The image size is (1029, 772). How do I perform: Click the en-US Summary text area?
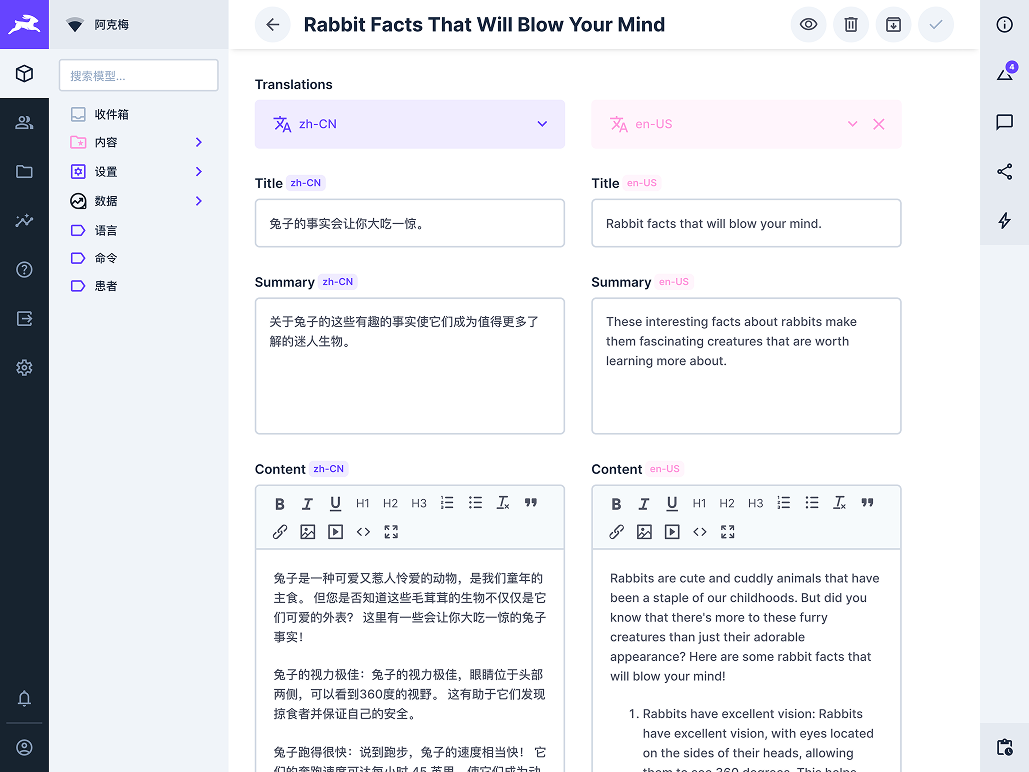746,366
